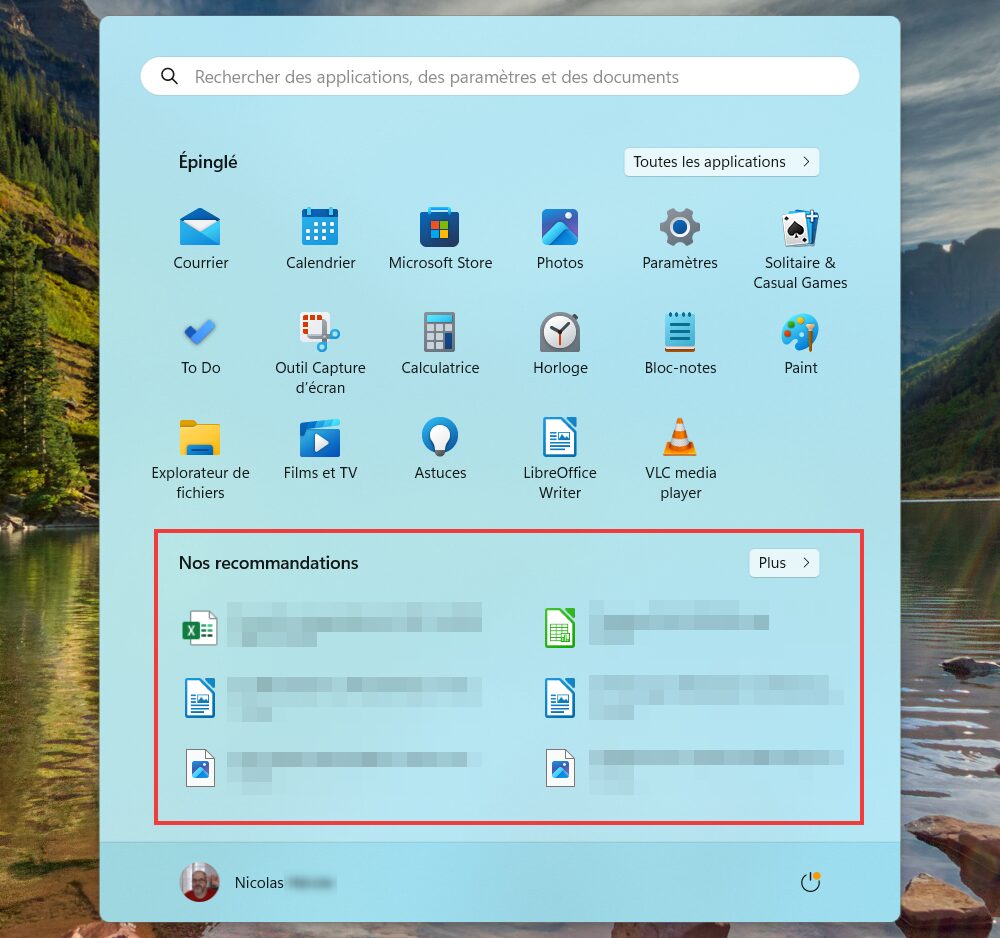
Task: Launch the Calendrier app
Action: pos(320,238)
